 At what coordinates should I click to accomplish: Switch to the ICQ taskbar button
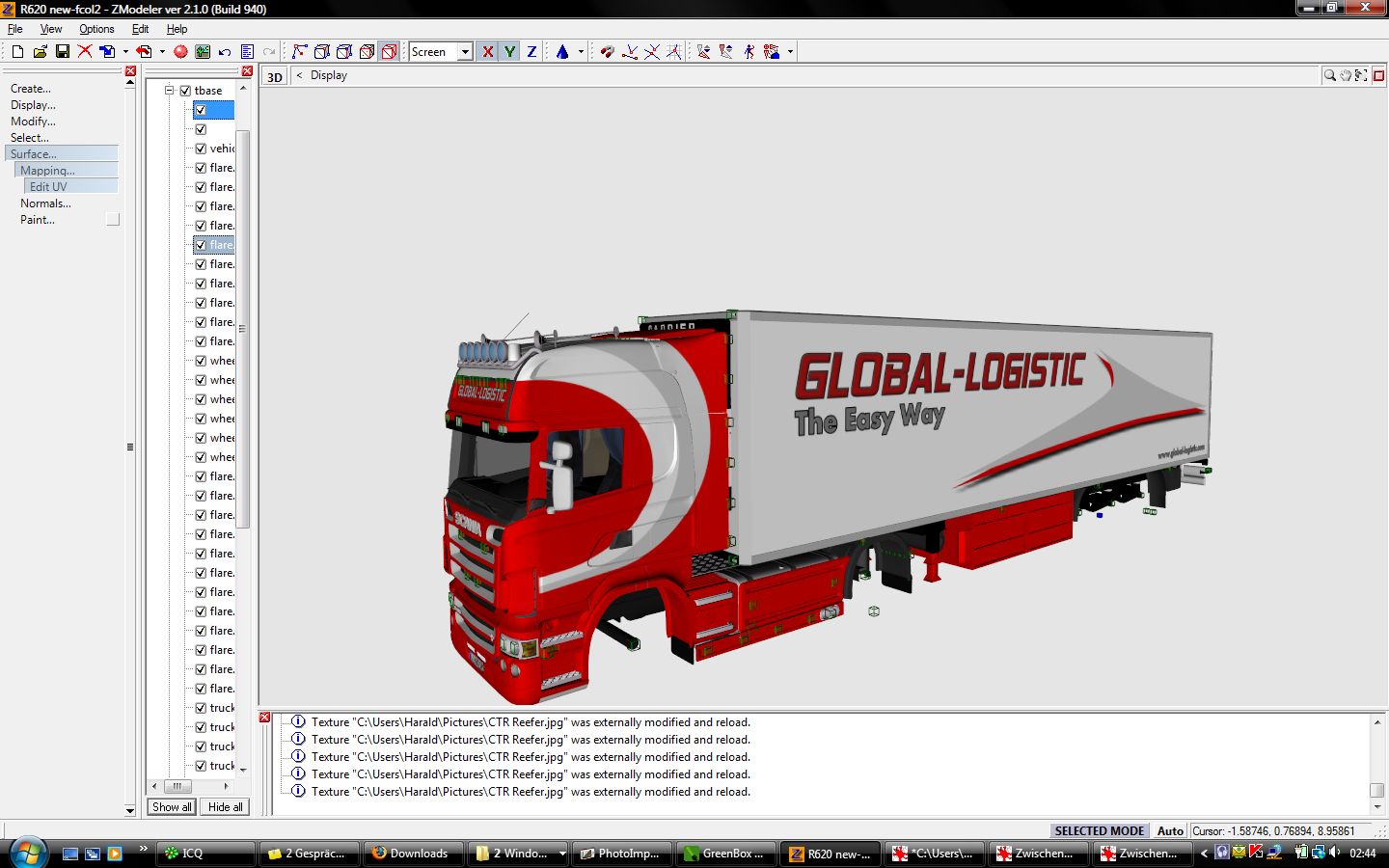tap(206, 854)
